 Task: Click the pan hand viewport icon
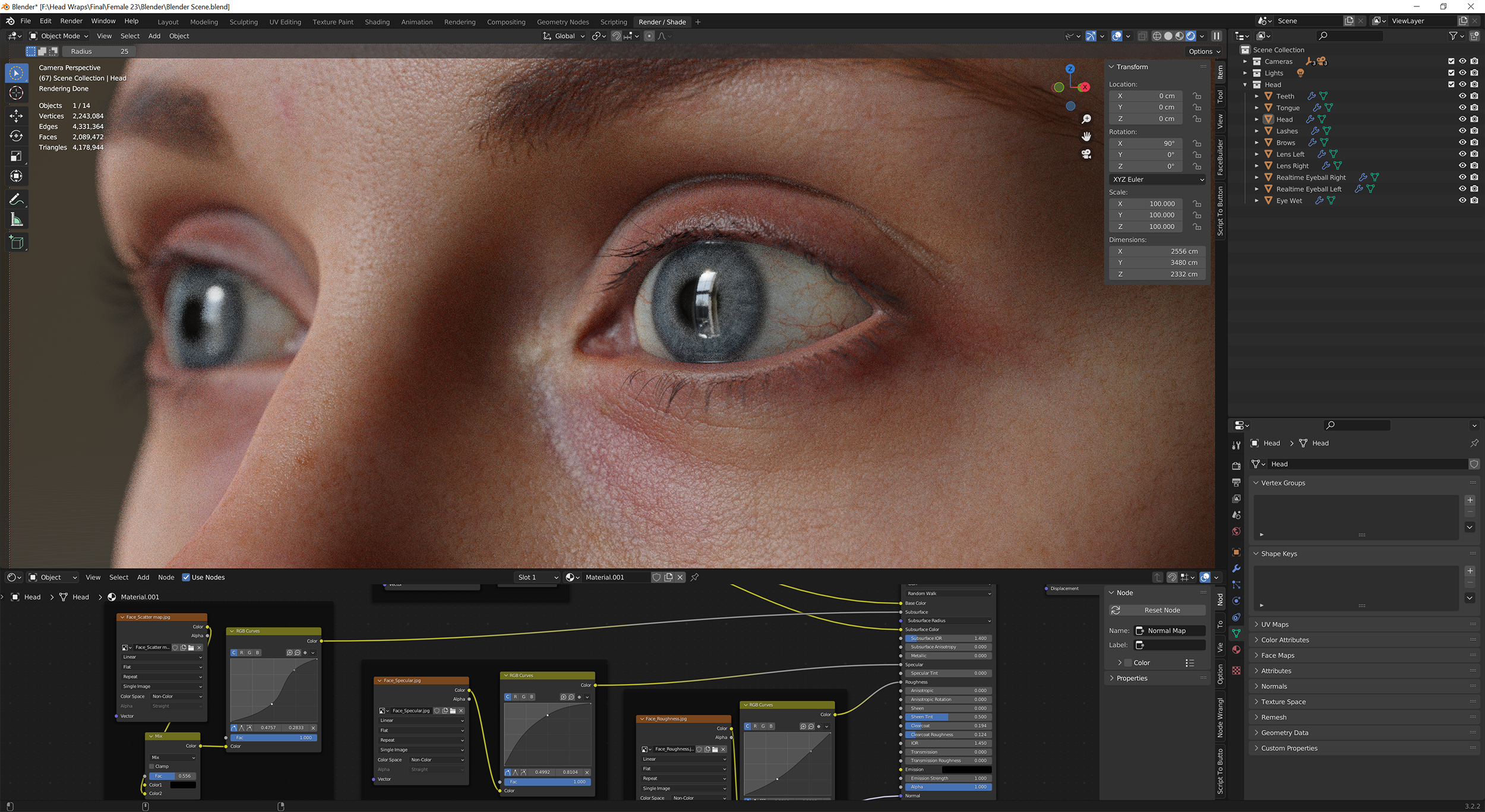tap(1086, 137)
